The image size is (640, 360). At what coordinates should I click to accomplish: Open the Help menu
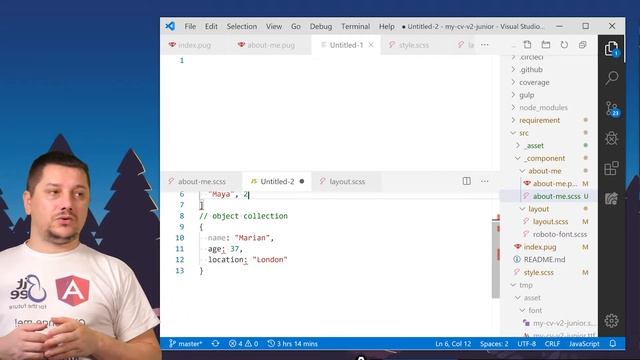(387, 26)
